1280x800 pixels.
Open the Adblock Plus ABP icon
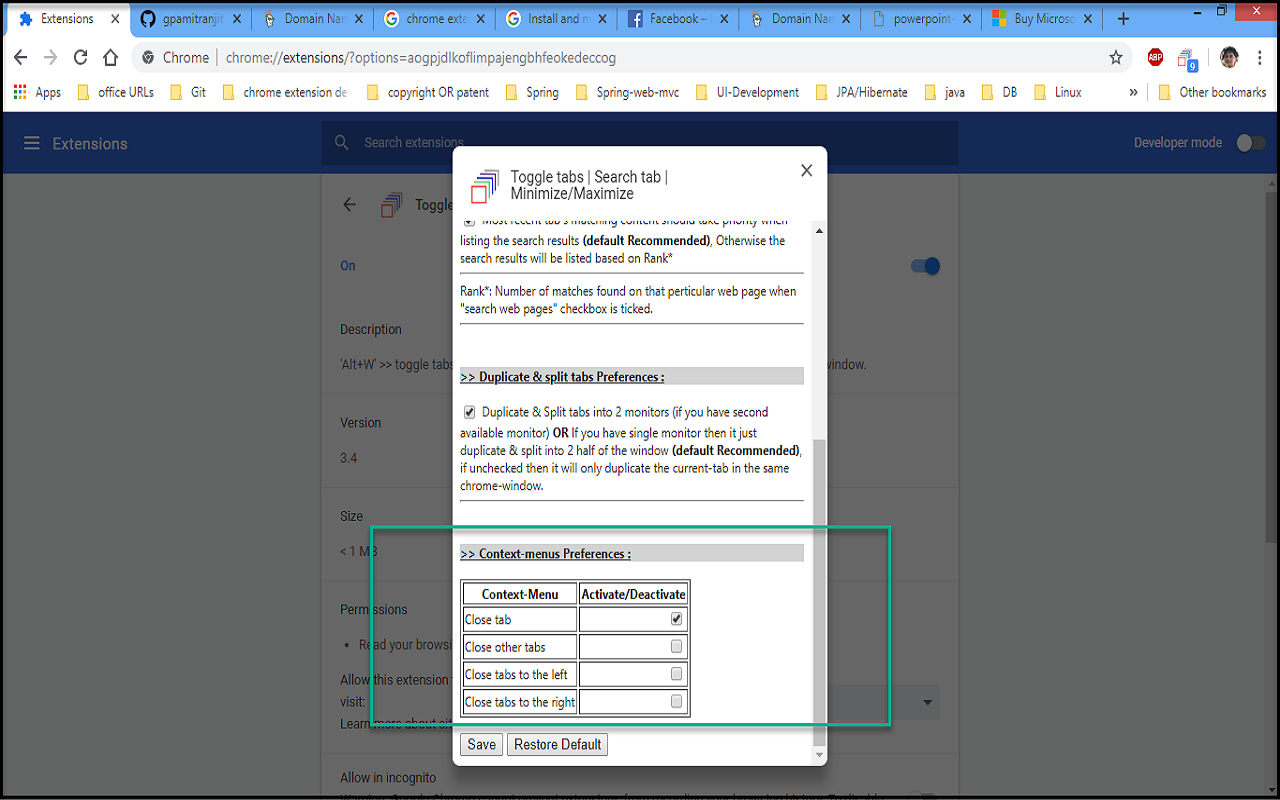coord(1155,58)
